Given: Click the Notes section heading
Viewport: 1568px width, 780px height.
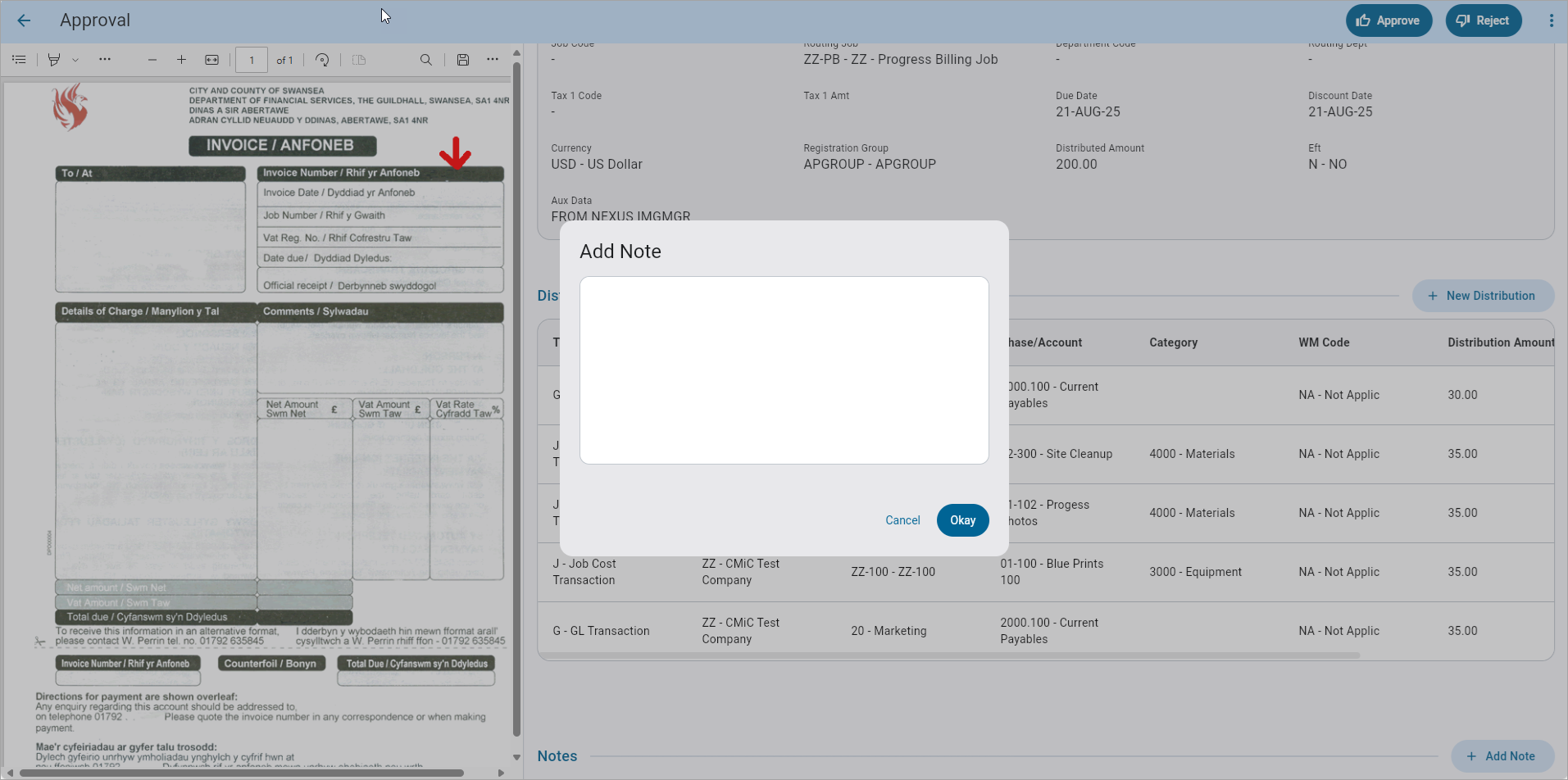Looking at the screenshot, I should pyautogui.click(x=557, y=756).
